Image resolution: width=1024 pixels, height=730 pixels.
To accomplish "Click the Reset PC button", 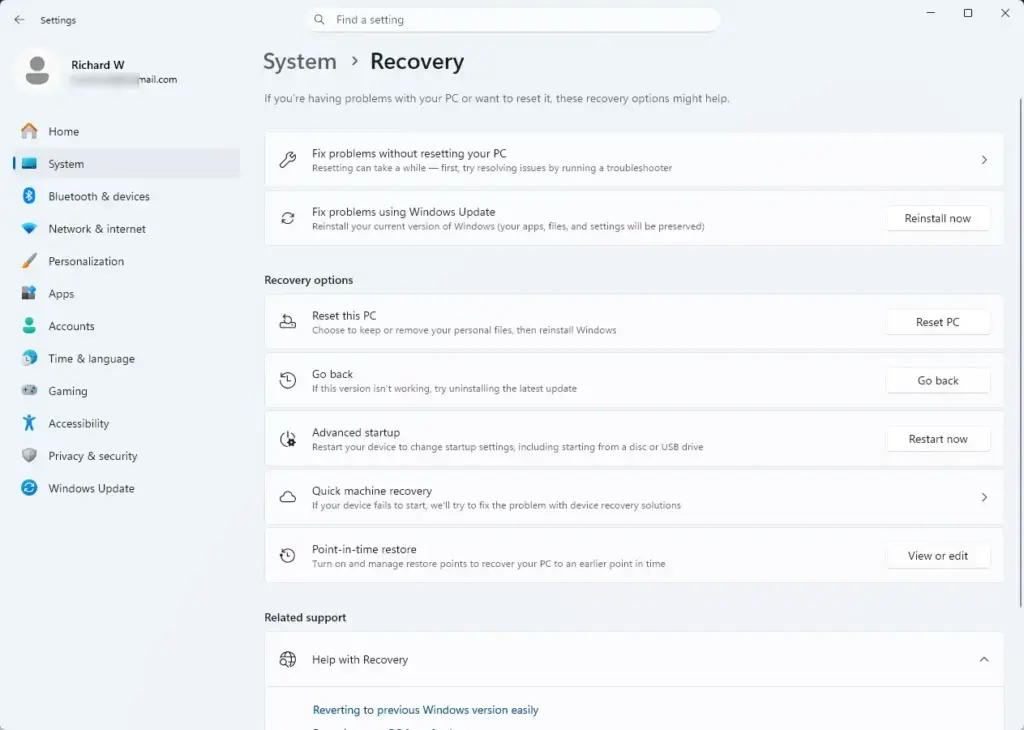I will [937, 322].
